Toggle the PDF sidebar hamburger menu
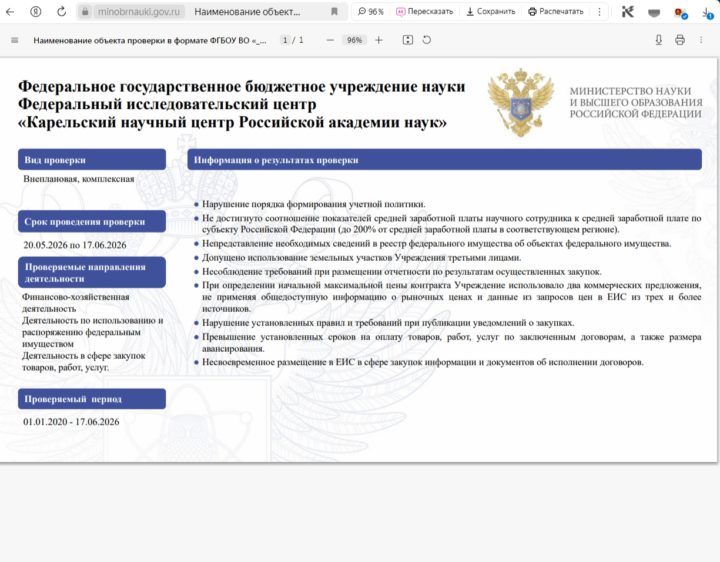 coord(15,40)
